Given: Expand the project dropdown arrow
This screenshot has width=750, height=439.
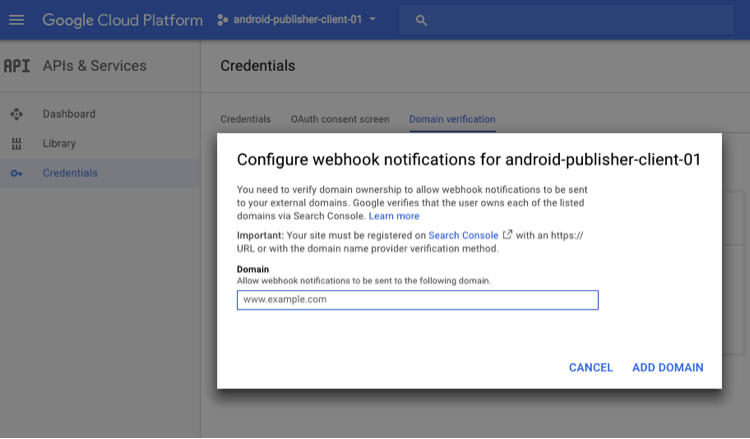Looking at the screenshot, I should click(373, 20).
